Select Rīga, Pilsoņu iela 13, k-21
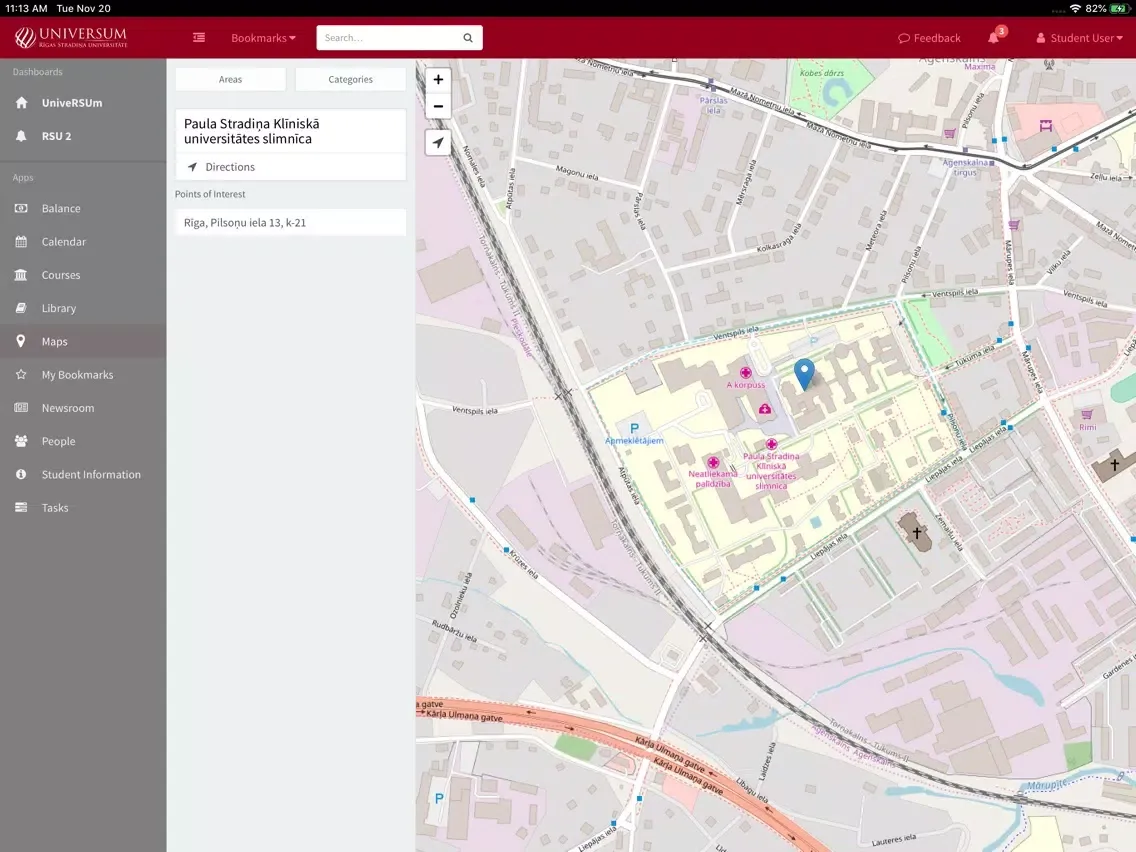This screenshot has height=852, width=1136. [x=291, y=222]
